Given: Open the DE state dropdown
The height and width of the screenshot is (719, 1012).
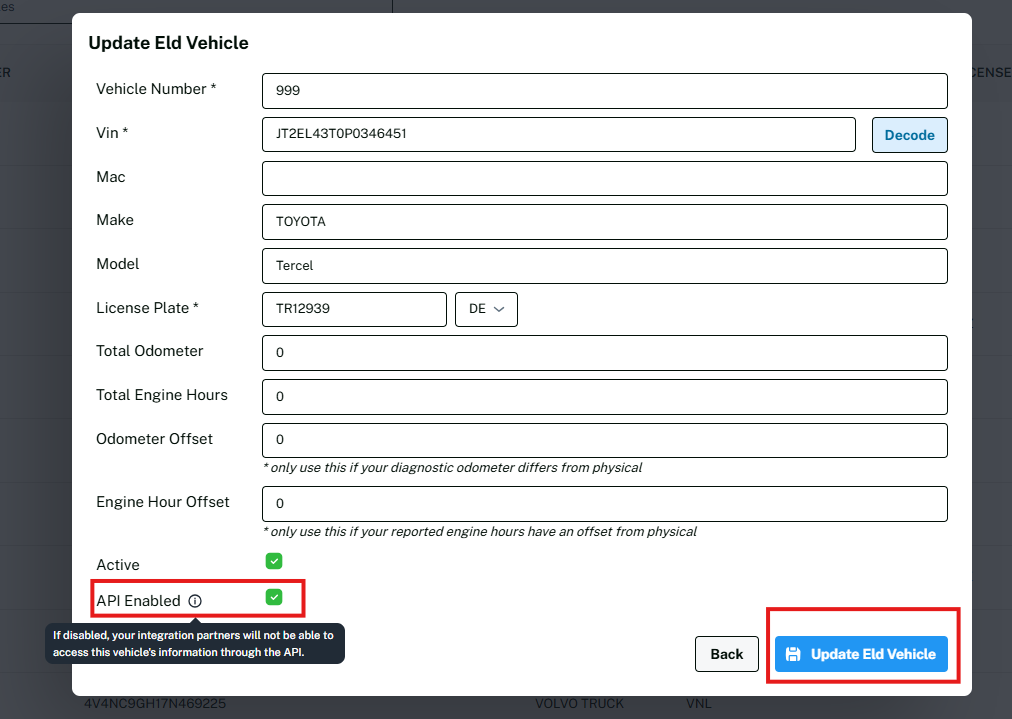Looking at the screenshot, I should point(486,309).
